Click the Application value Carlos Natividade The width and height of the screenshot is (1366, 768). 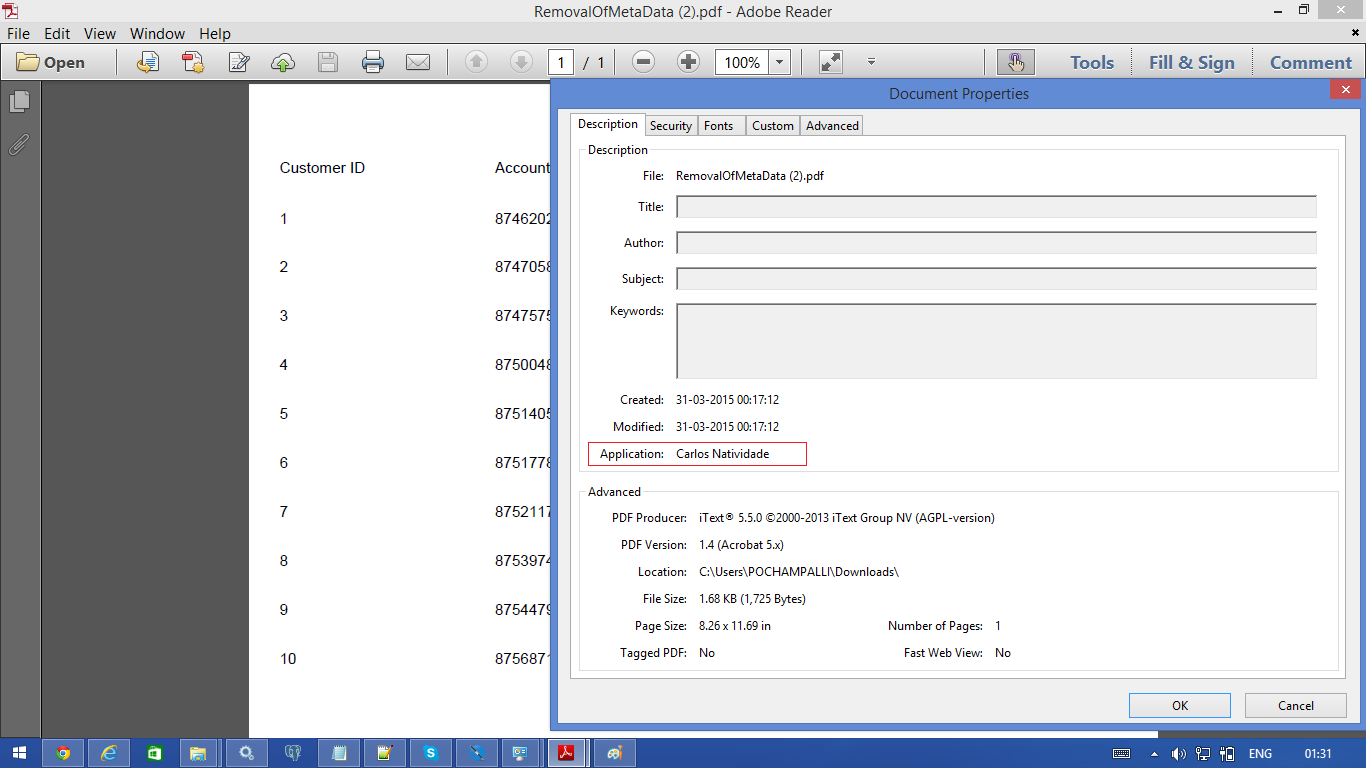(722, 454)
